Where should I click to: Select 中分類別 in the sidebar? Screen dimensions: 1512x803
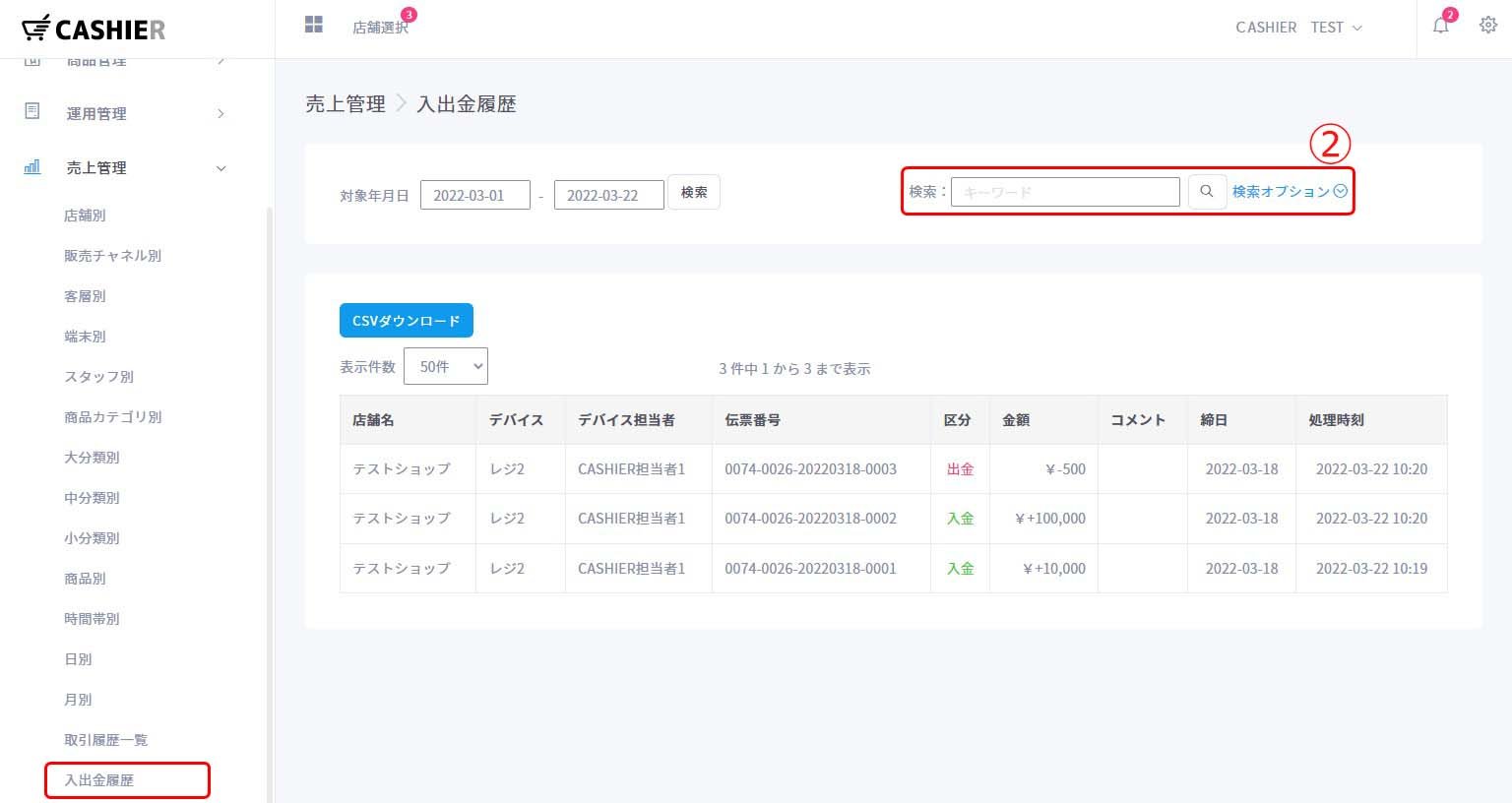click(92, 498)
